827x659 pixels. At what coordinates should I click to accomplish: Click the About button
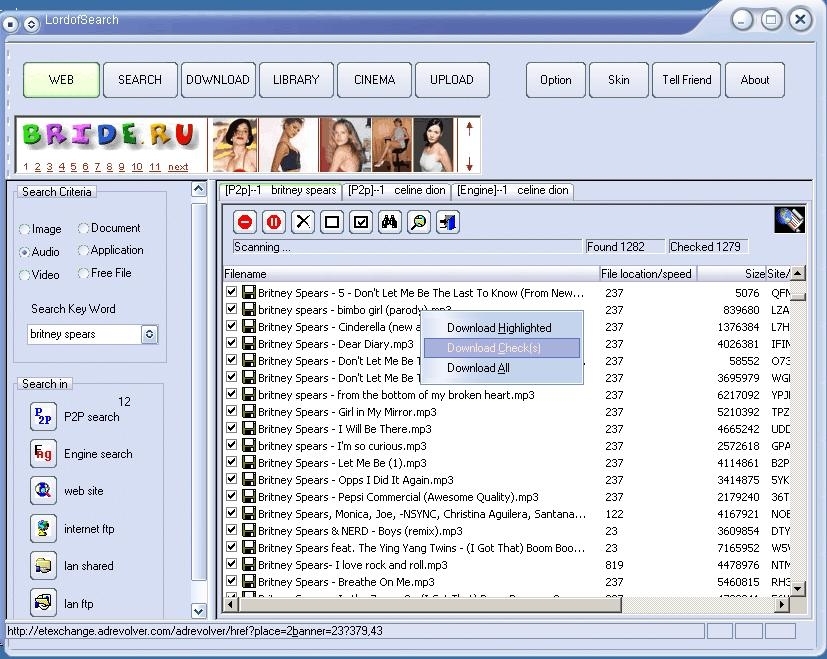point(755,80)
